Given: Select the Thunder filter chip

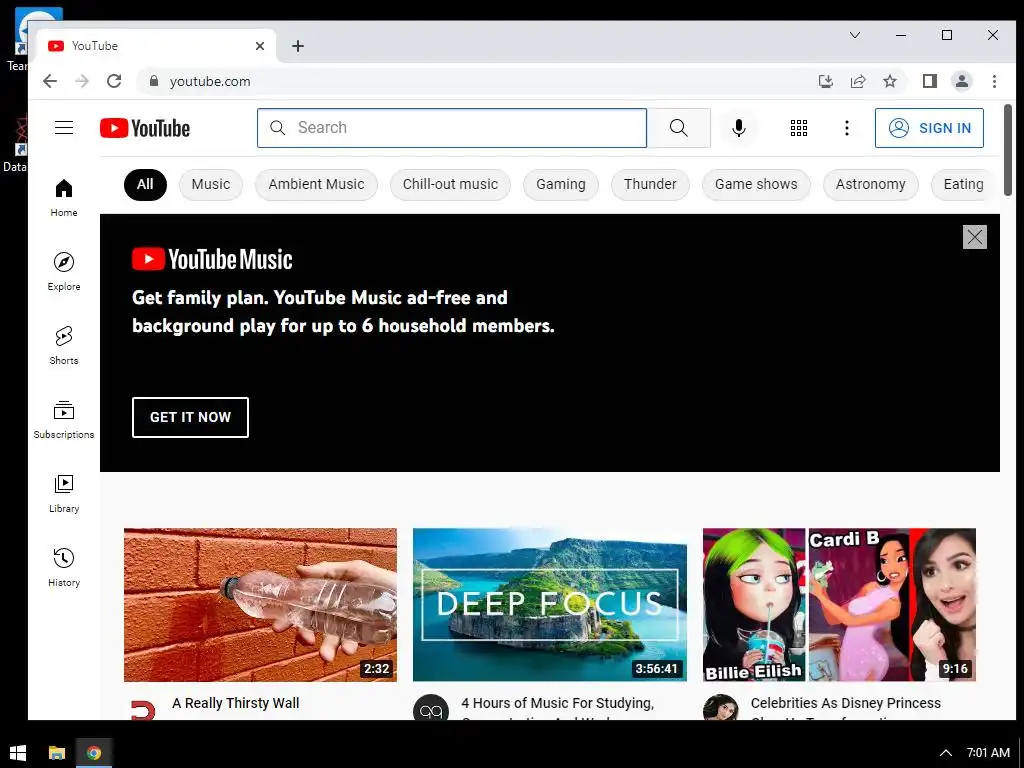Looking at the screenshot, I should 650,184.
